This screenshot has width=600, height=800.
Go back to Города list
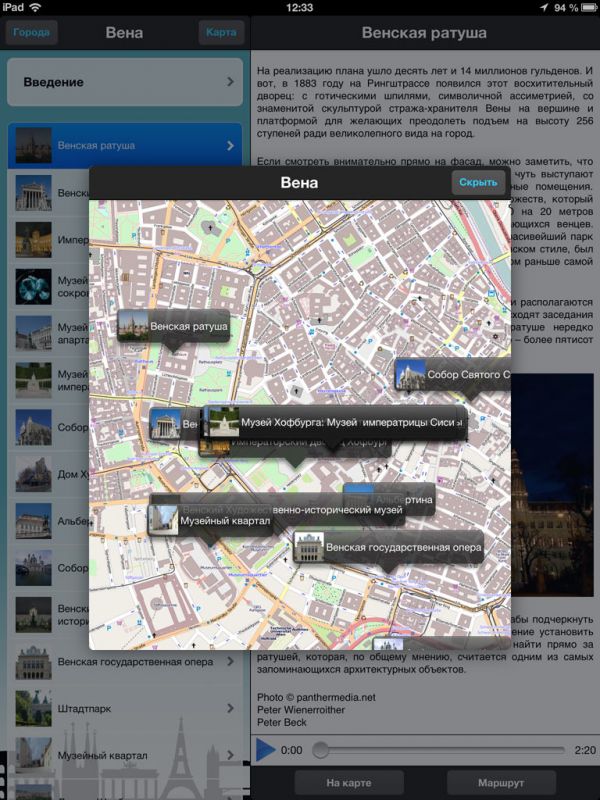(x=32, y=33)
